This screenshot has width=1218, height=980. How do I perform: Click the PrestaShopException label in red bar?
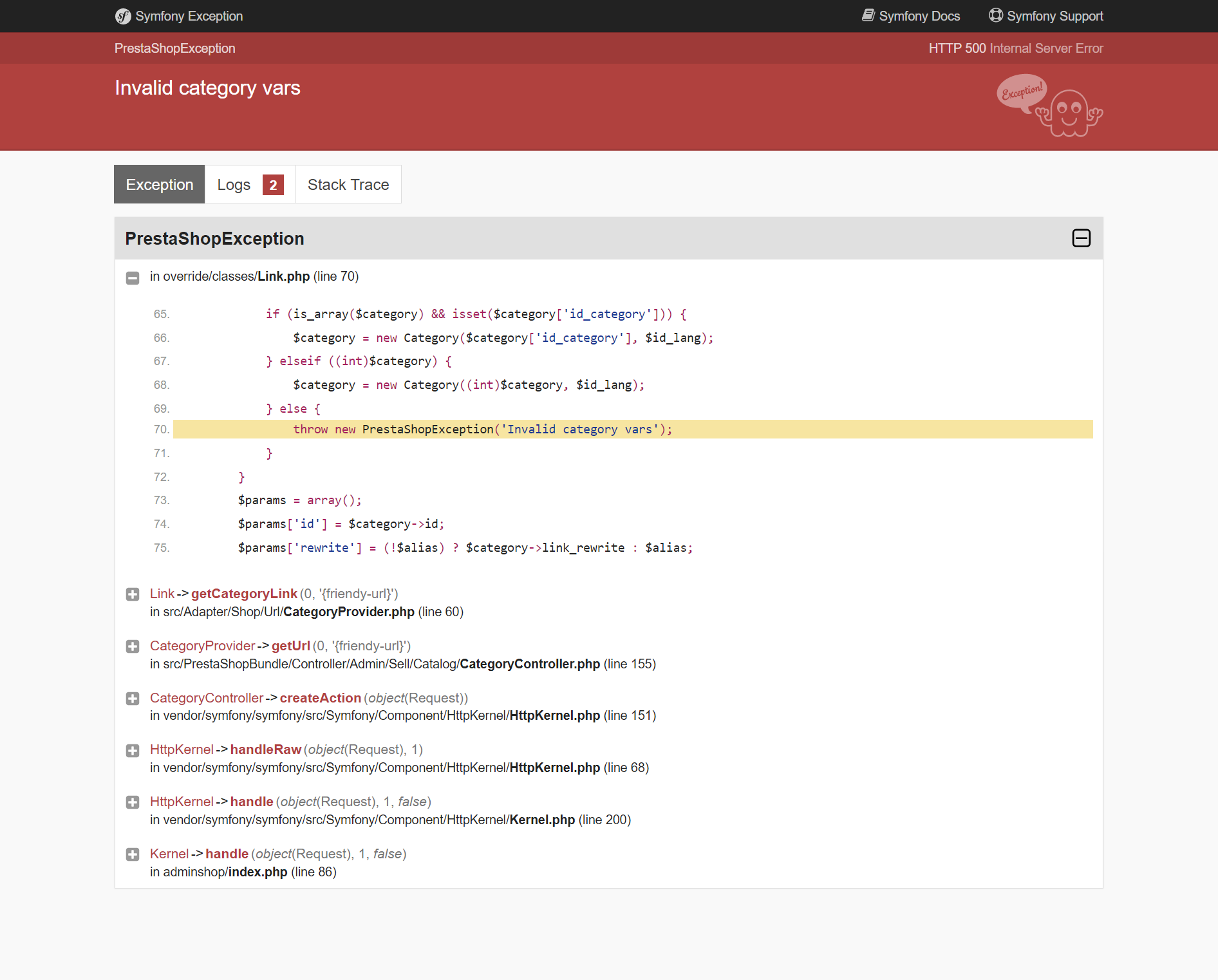(175, 48)
